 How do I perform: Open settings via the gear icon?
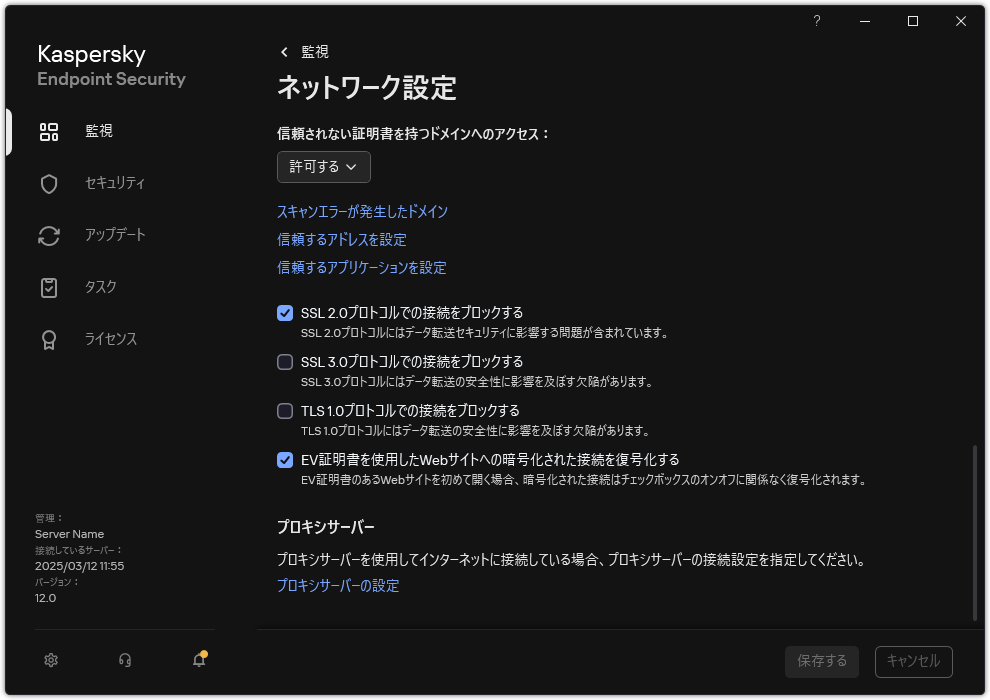tap(50, 660)
